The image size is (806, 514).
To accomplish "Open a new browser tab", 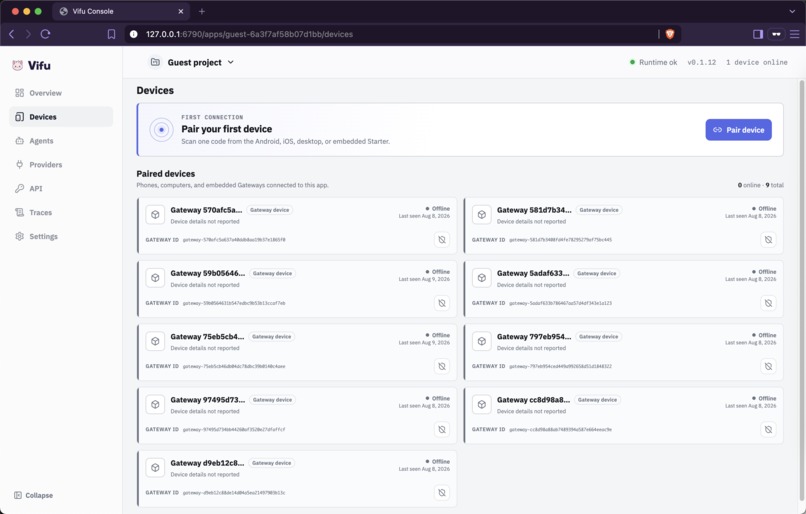I will (202, 11).
